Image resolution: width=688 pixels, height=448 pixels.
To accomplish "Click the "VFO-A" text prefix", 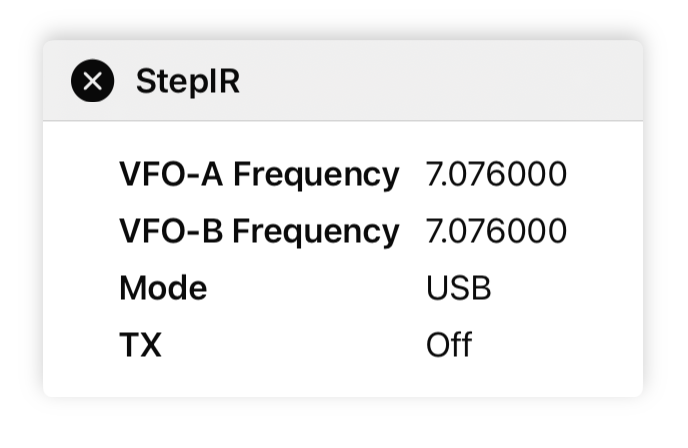I will (x=172, y=175).
